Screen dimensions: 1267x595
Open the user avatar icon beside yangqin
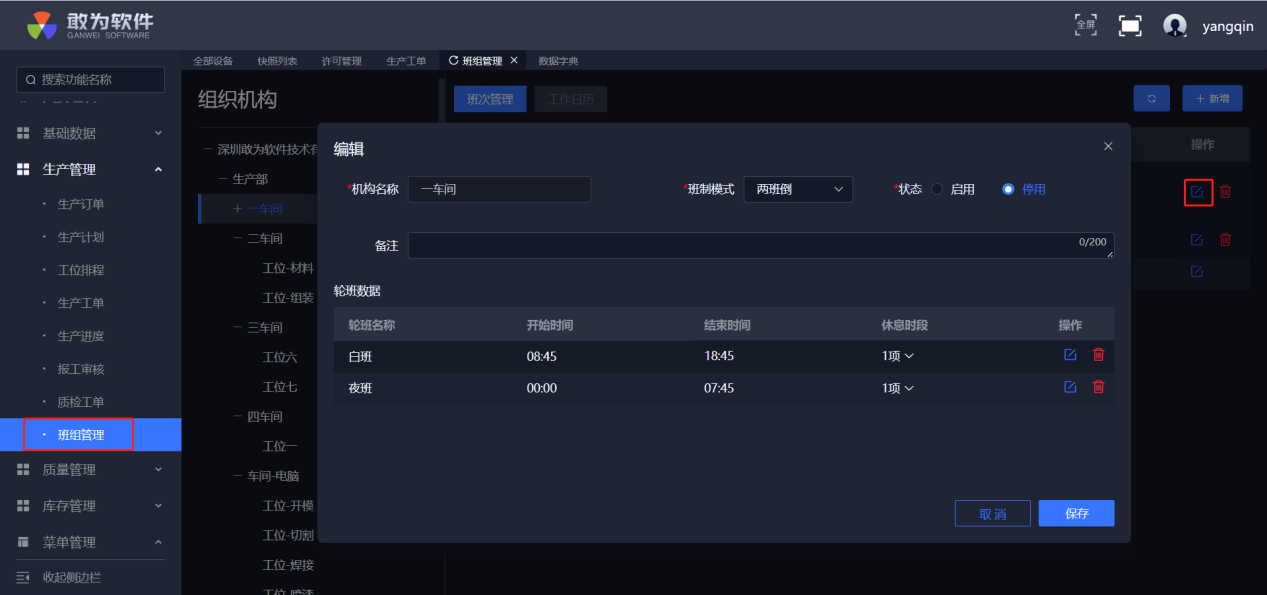tap(1175, 27)
